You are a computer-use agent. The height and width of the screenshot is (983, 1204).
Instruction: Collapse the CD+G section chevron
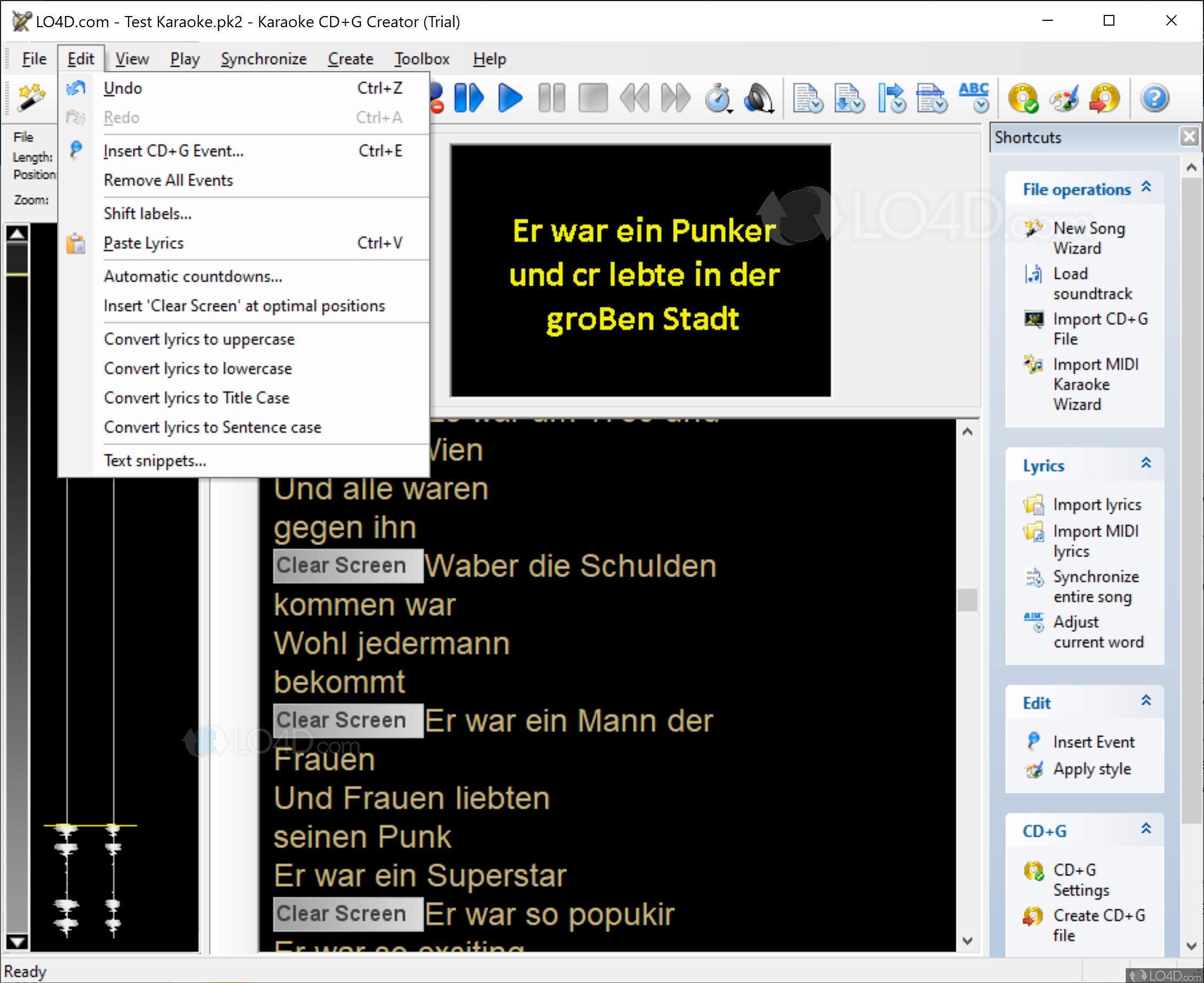point(1147,828)
